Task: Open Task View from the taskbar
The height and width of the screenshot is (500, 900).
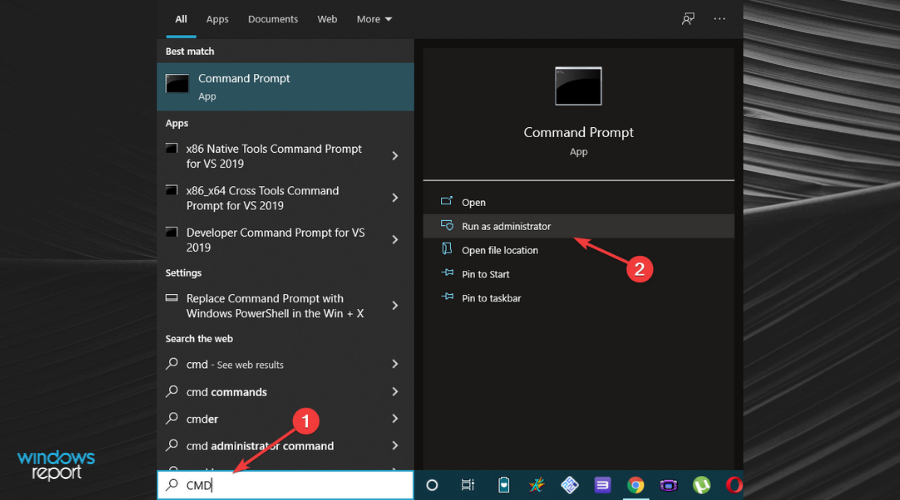Action: point(468,485)
